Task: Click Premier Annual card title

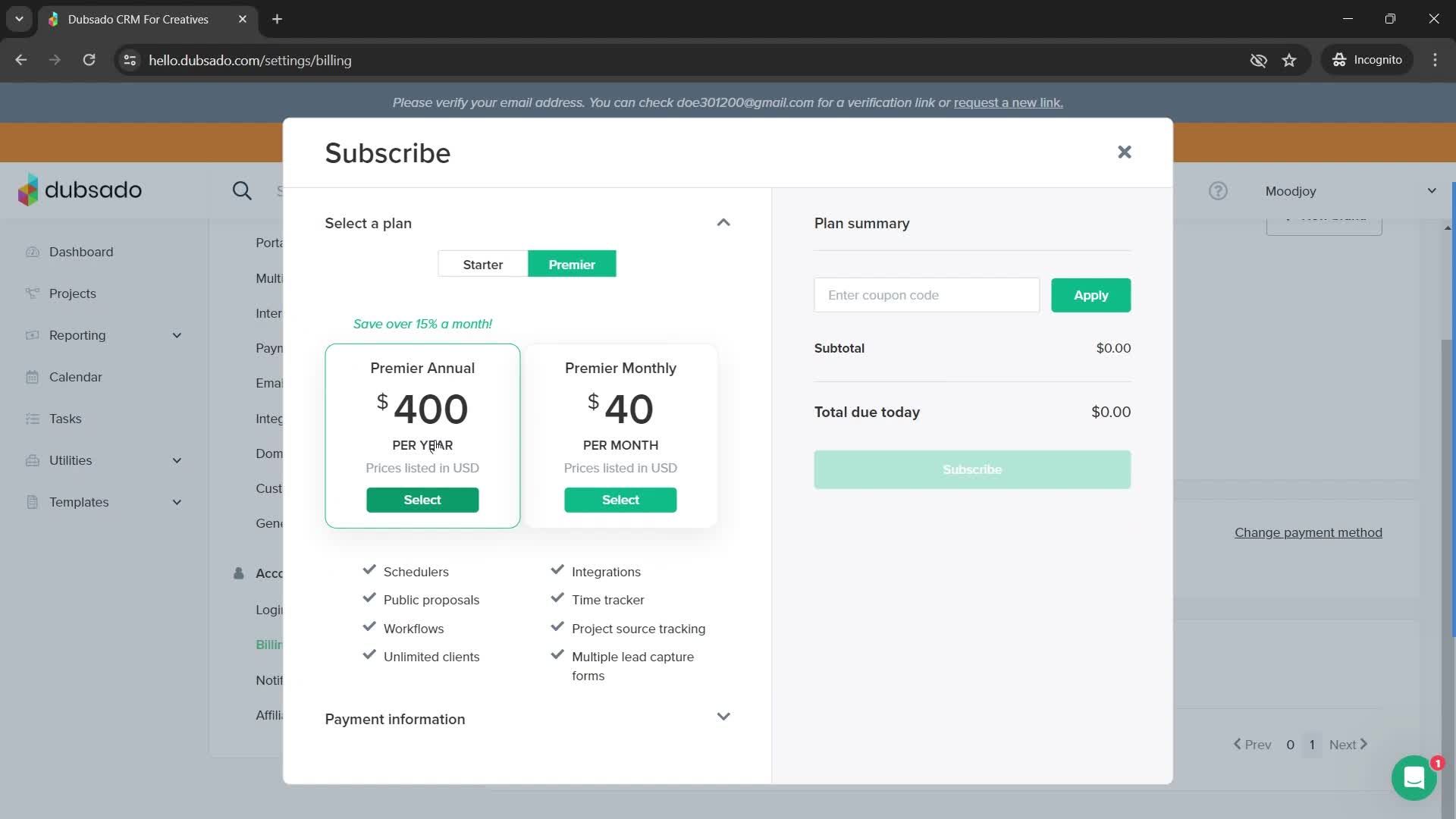Action: (422, 368)
